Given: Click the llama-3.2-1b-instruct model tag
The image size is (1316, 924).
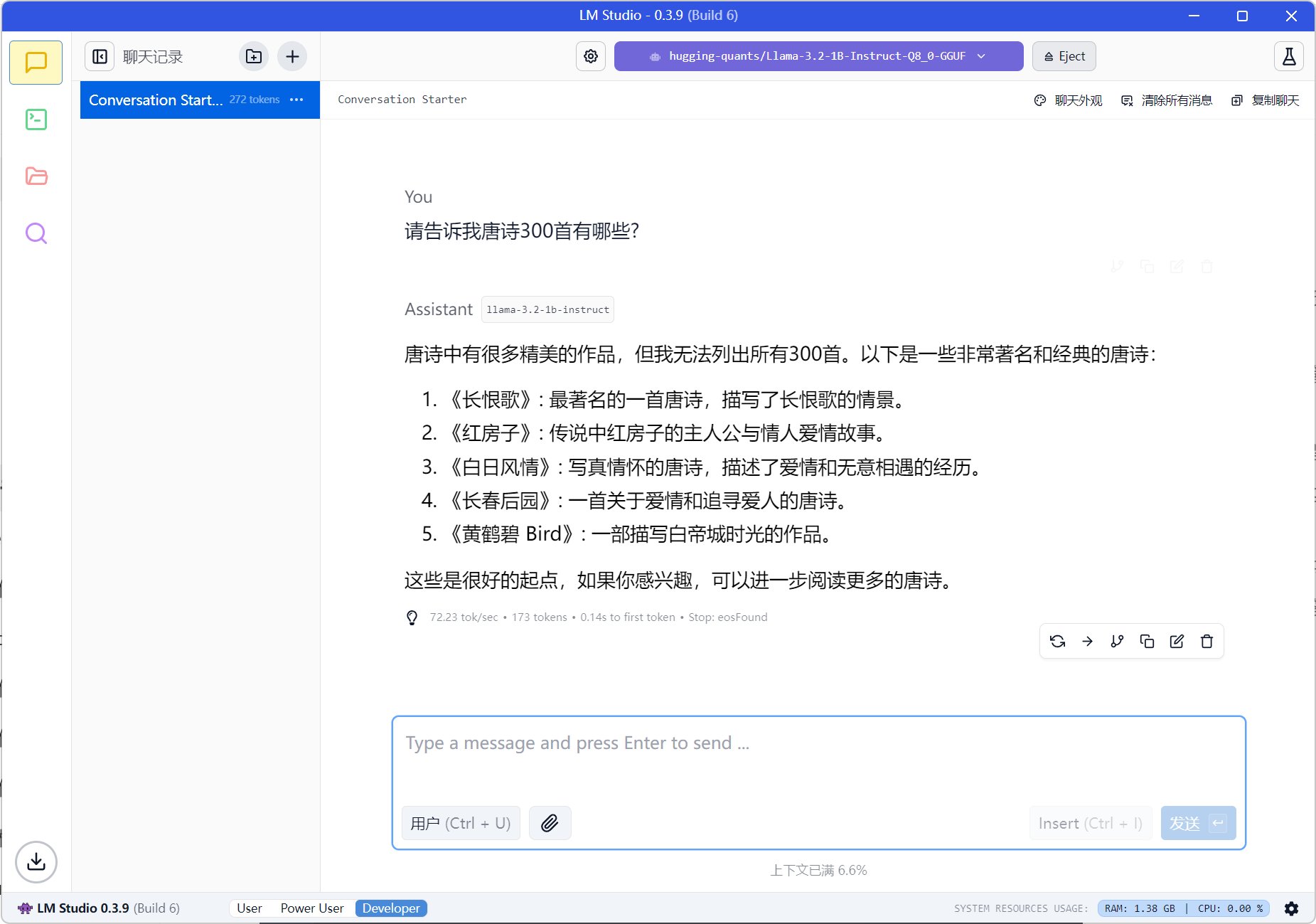Looking at the screenshot, I should 547,309.
